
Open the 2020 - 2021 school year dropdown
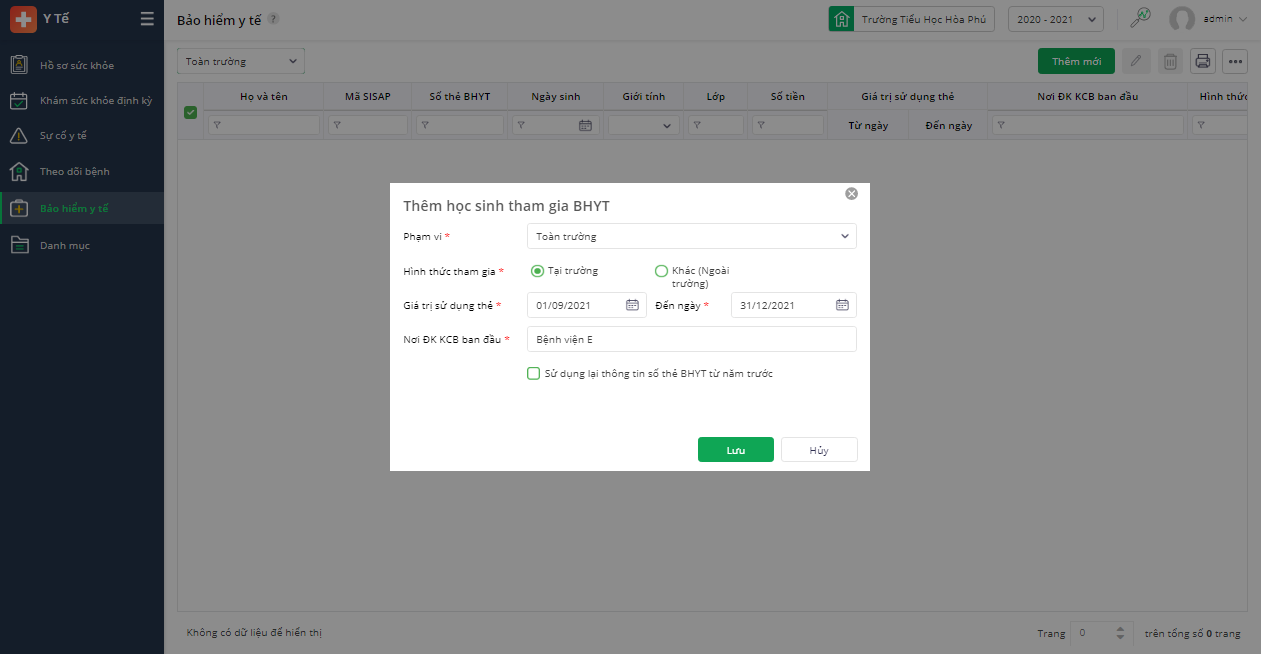(x=1055, y=19)
